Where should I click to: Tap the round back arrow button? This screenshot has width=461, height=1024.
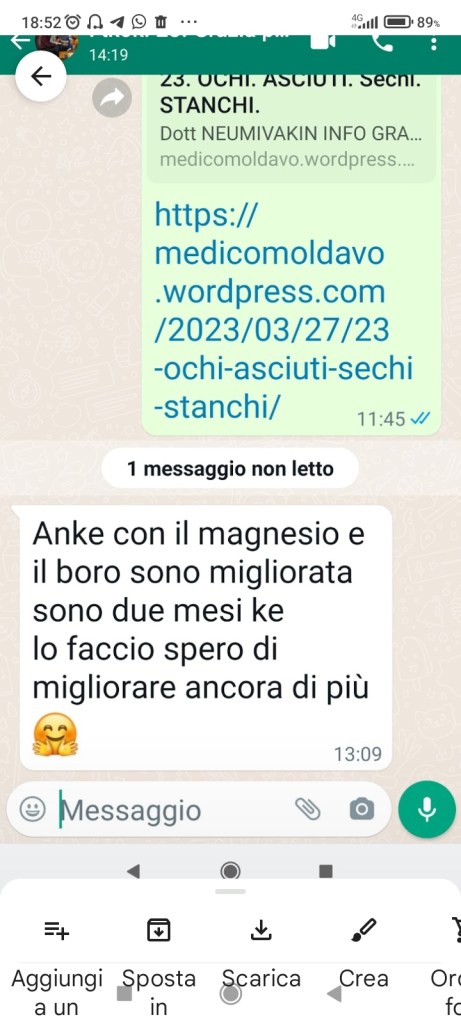click(x=41, y=77)
